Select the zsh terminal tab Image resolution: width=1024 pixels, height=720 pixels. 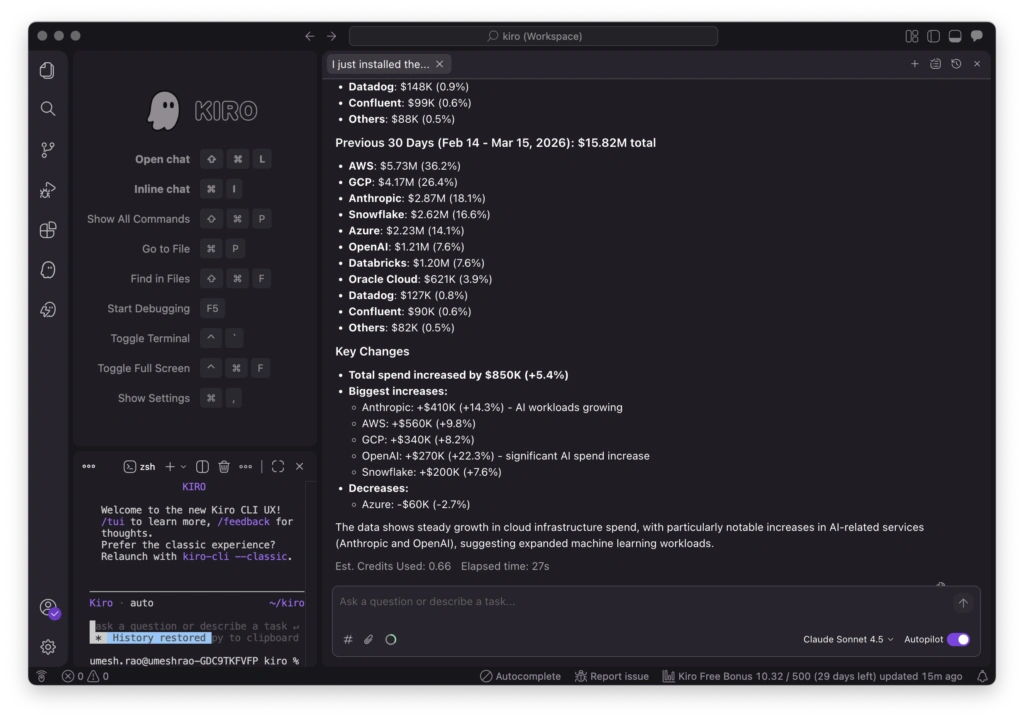141,465
